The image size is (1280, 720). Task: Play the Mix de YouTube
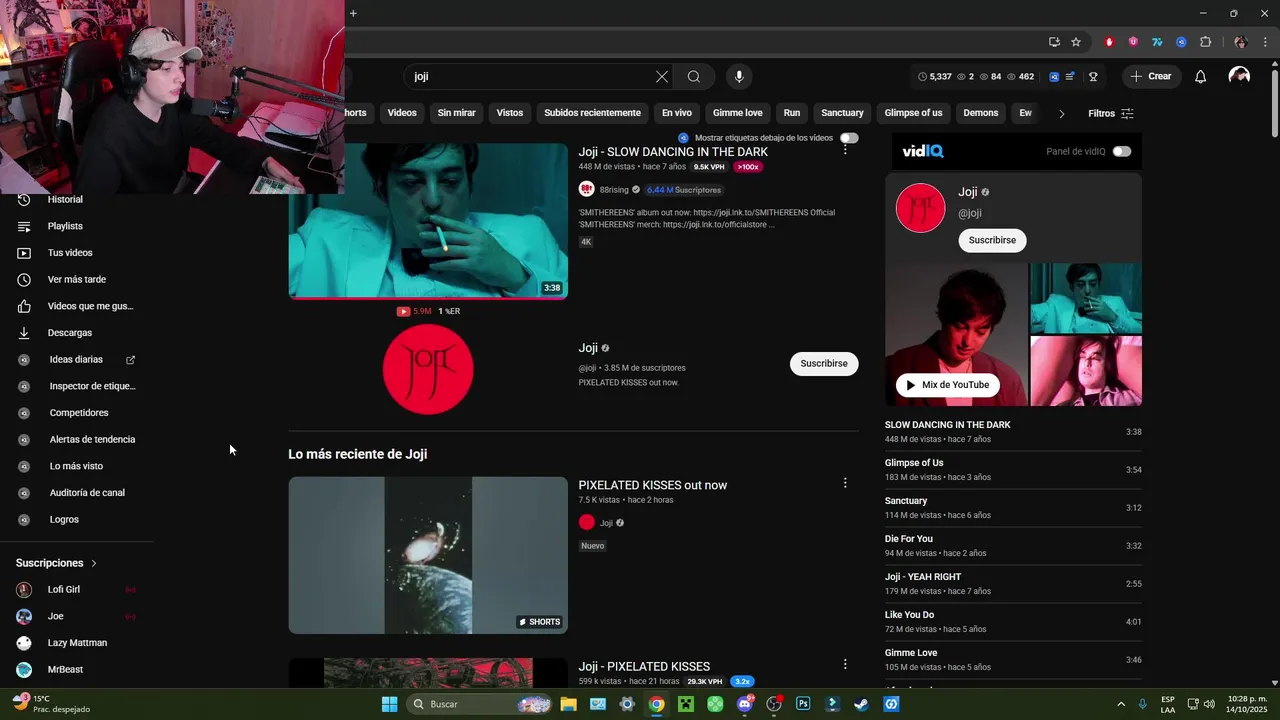point(947,385)
